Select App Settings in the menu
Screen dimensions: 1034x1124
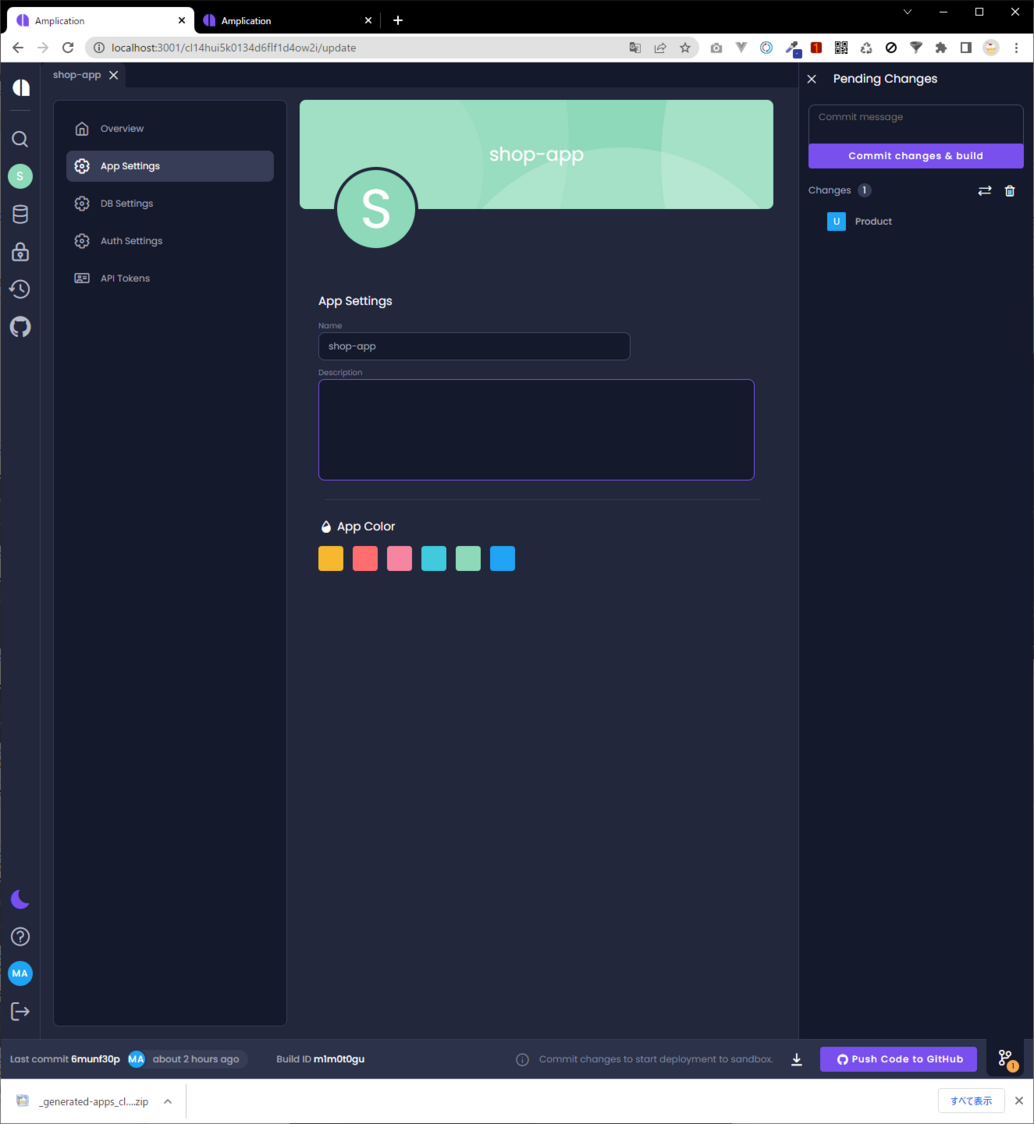170,166
